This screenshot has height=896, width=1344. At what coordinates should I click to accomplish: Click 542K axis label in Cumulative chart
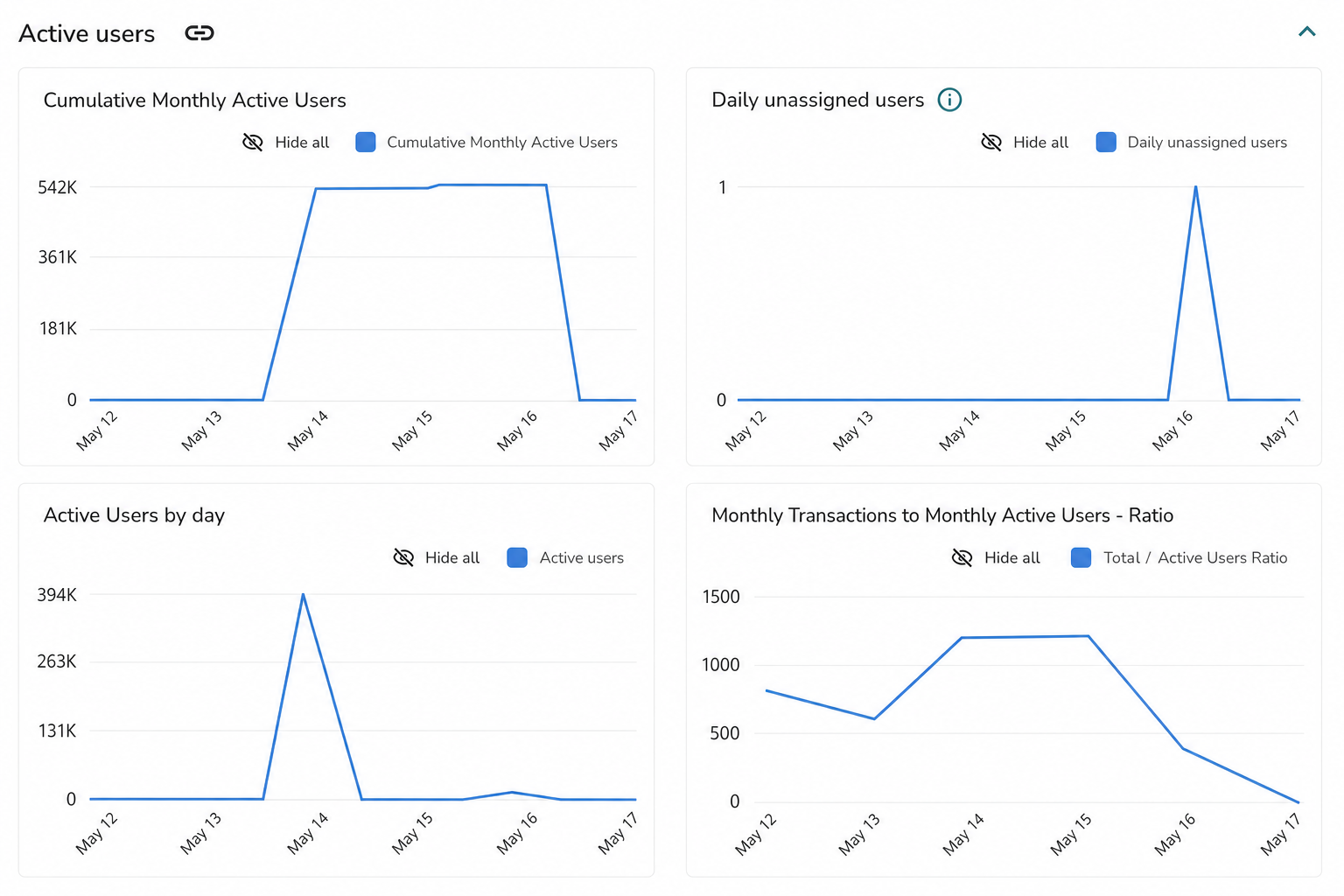point(58,187)
